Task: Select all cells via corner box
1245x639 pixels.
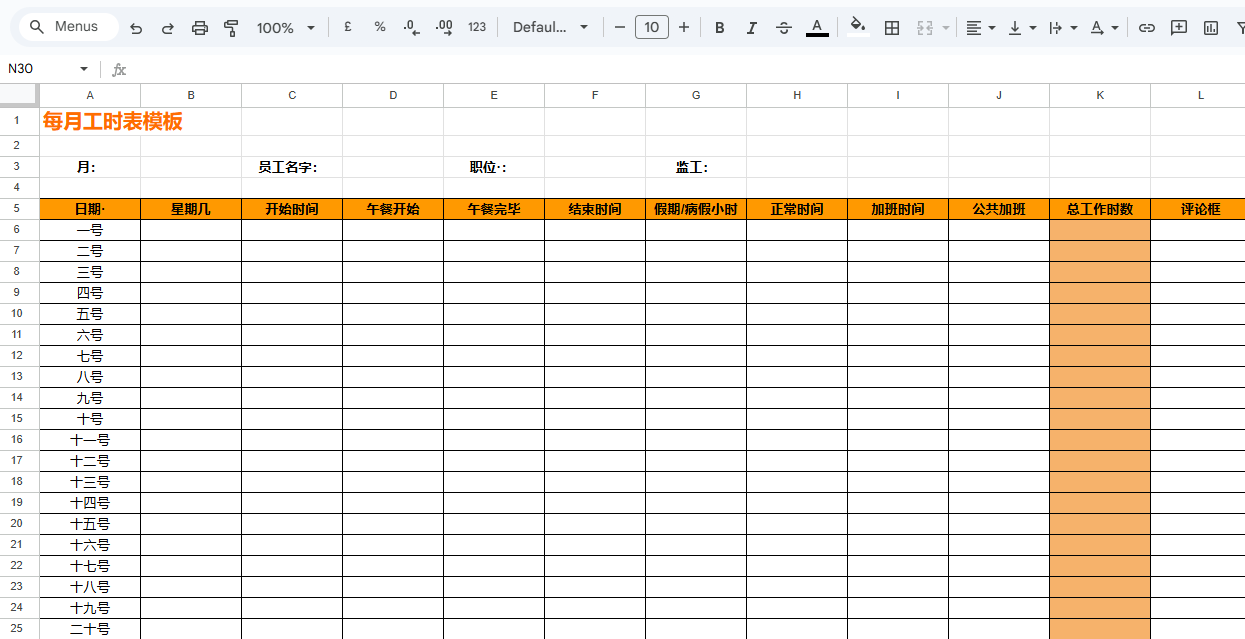Action: pos(19,95)
